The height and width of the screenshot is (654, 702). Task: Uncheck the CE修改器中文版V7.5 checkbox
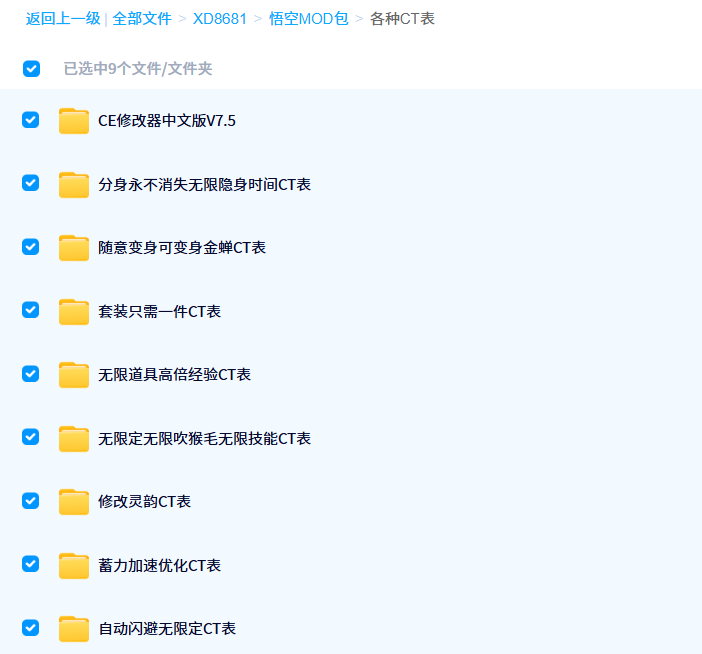tap(30, 120)
